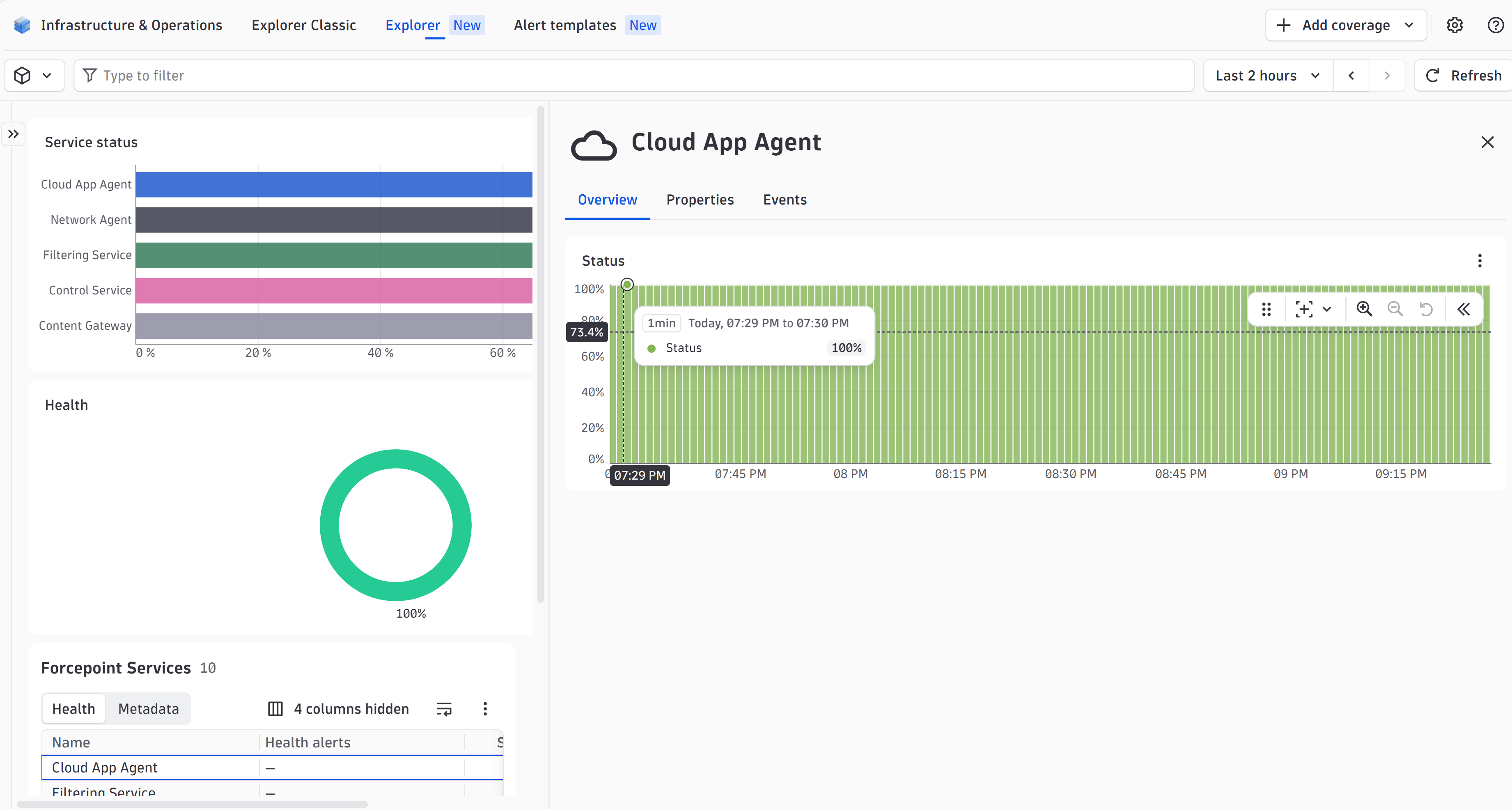Screen dimensions: 1512x809
Task: Collapse the chart toolbar with double arrows
Action: point(1463,309)
